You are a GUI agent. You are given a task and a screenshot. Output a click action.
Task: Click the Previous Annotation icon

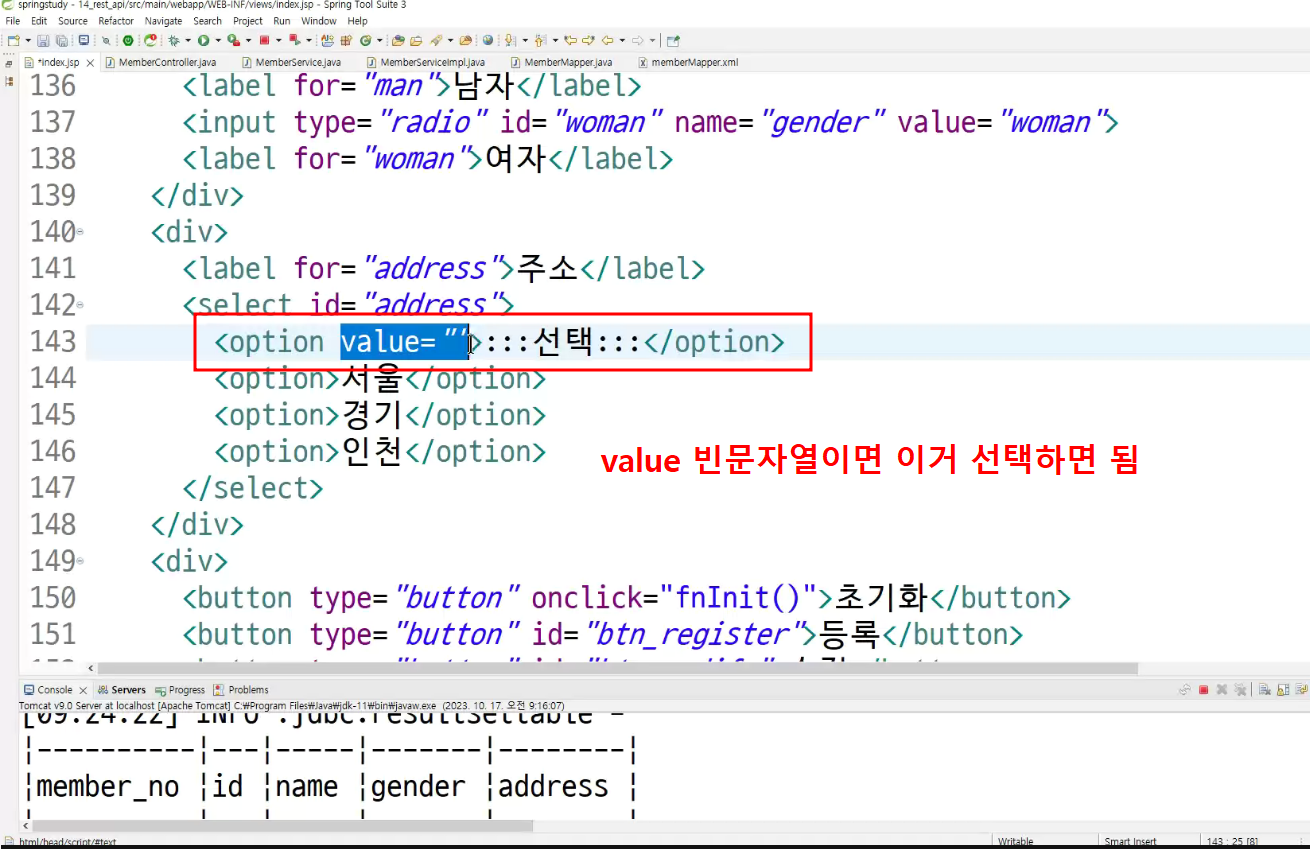(x=540, y=41)
